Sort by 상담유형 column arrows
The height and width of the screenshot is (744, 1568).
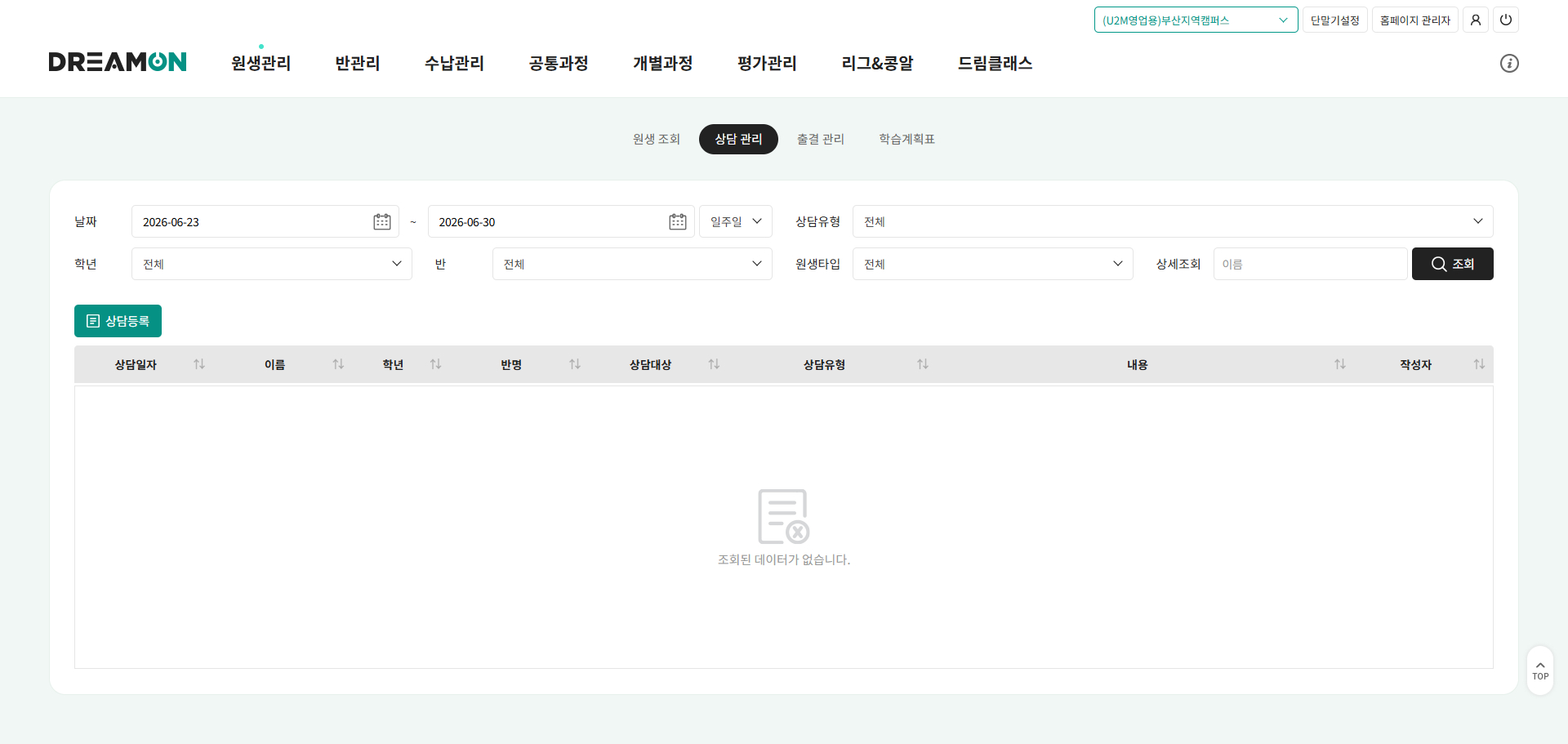point(923,364)
